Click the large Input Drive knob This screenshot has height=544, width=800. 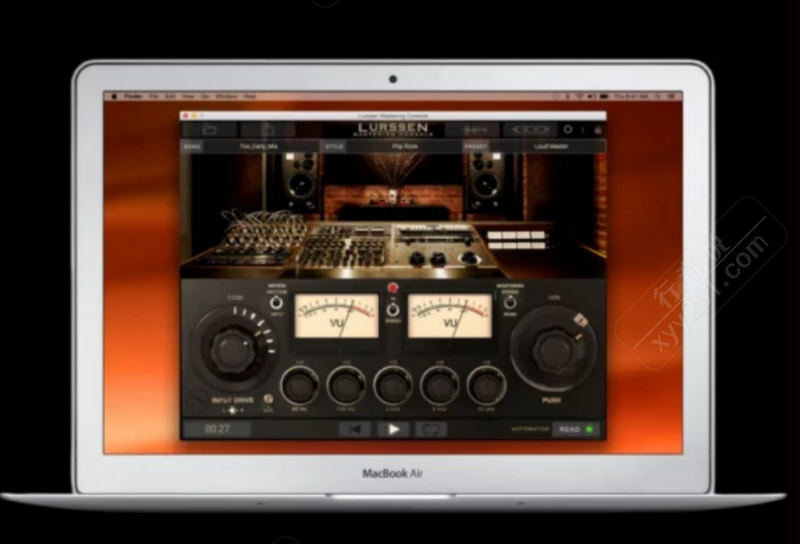233,350
